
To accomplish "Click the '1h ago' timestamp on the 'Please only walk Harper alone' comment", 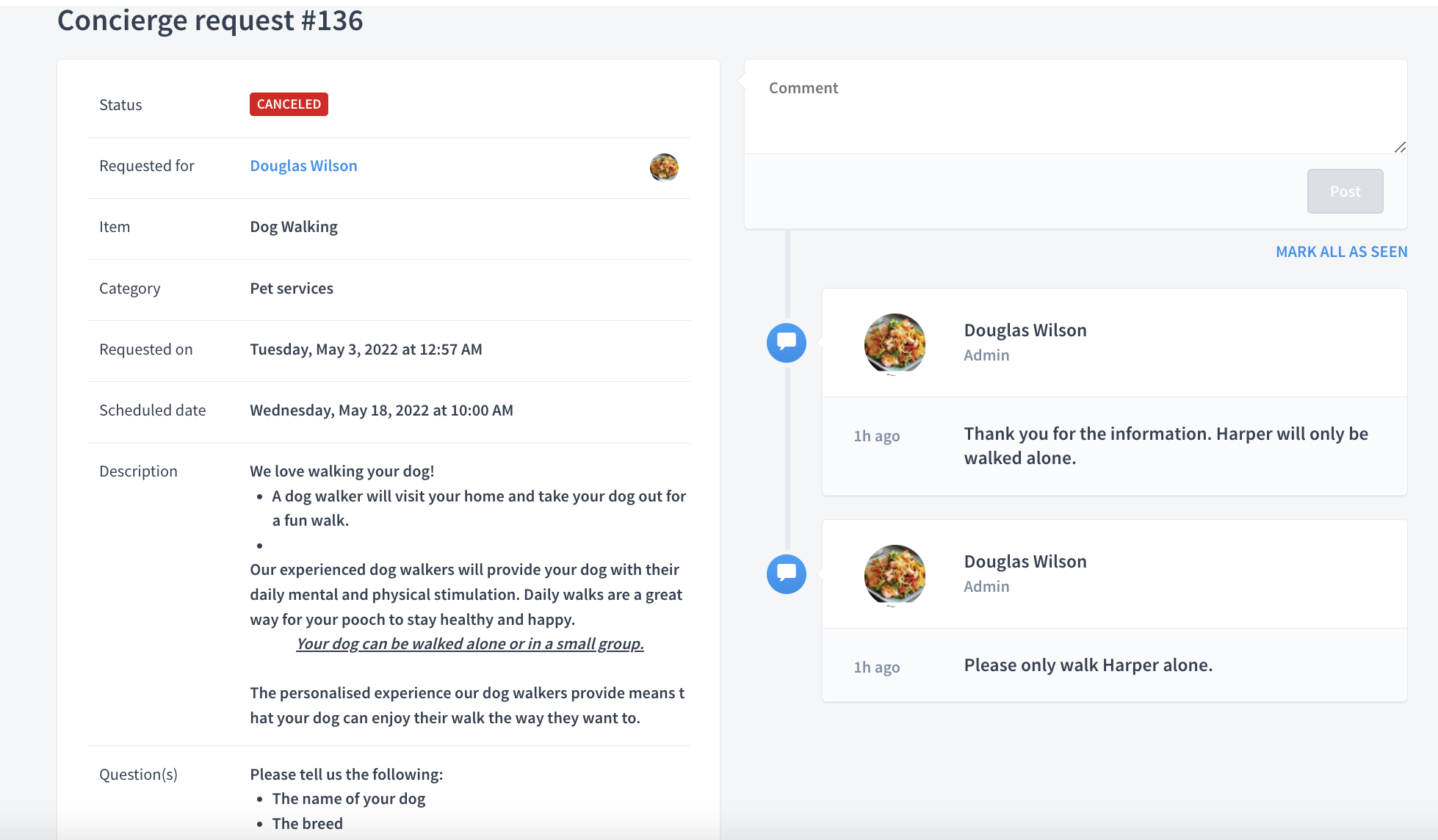I will [876, 667].
